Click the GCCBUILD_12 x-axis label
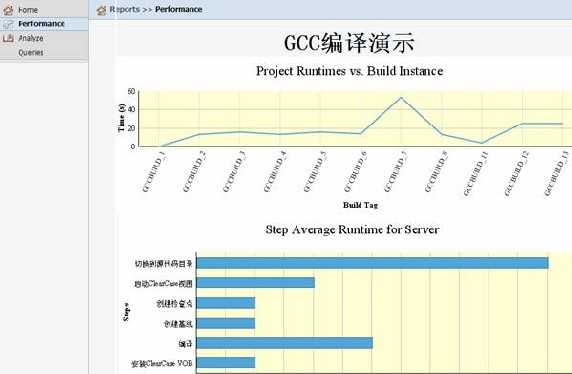Image resolution: width=572 pixels, height=374 pixels. click(x=517, y=173)
